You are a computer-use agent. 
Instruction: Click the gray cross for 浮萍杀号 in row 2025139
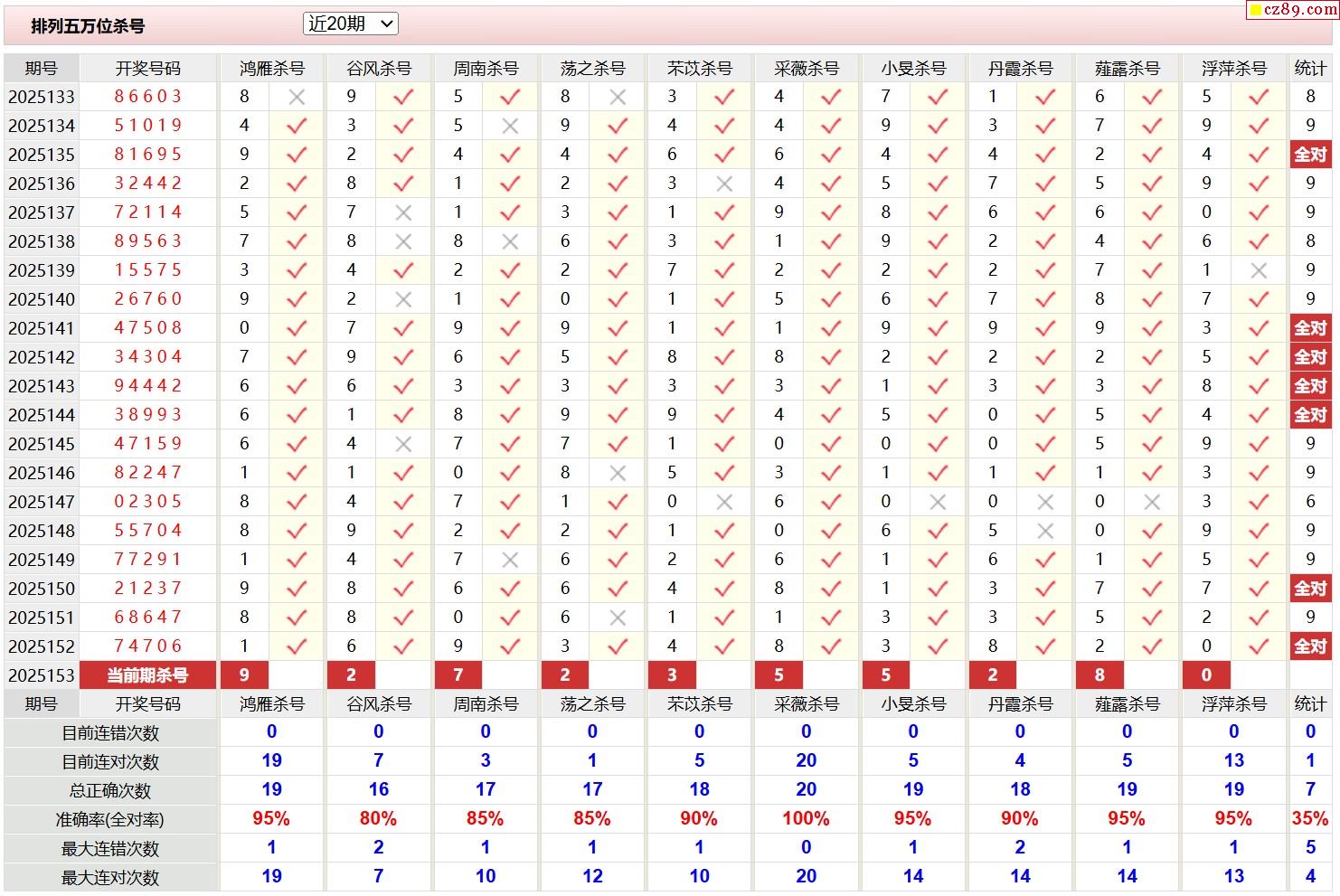tap(1259, 270)
